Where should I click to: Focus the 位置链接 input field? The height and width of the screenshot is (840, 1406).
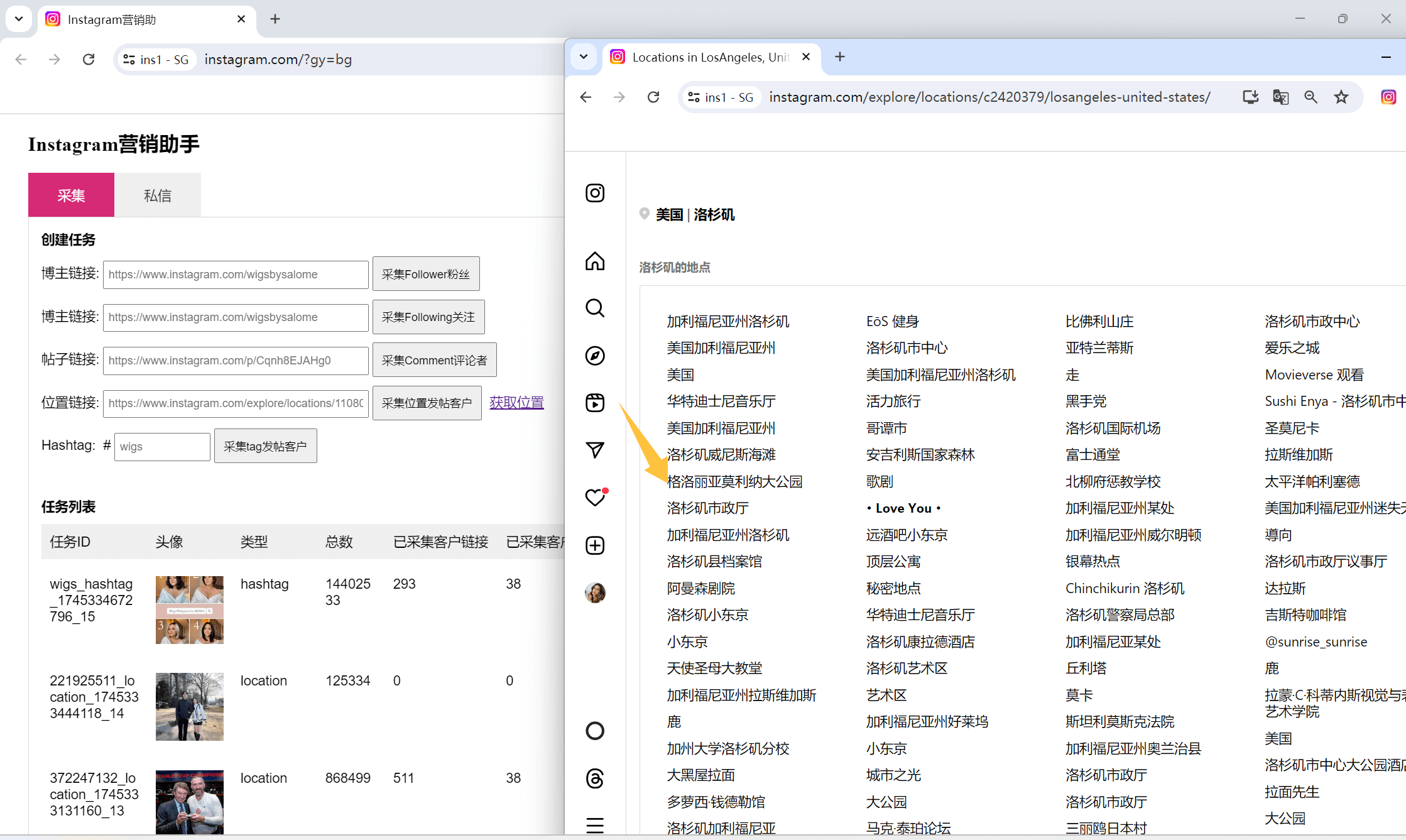[236, 403]
